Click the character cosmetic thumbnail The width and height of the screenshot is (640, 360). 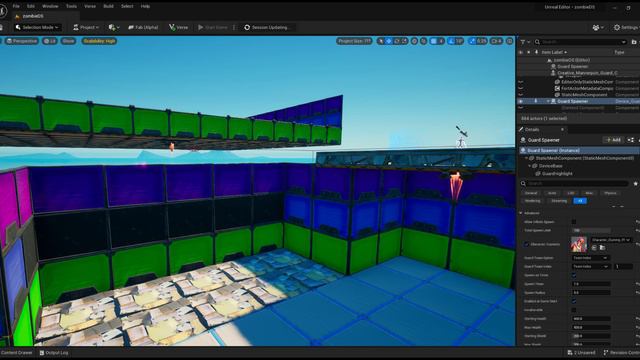[x=579, y=244]
